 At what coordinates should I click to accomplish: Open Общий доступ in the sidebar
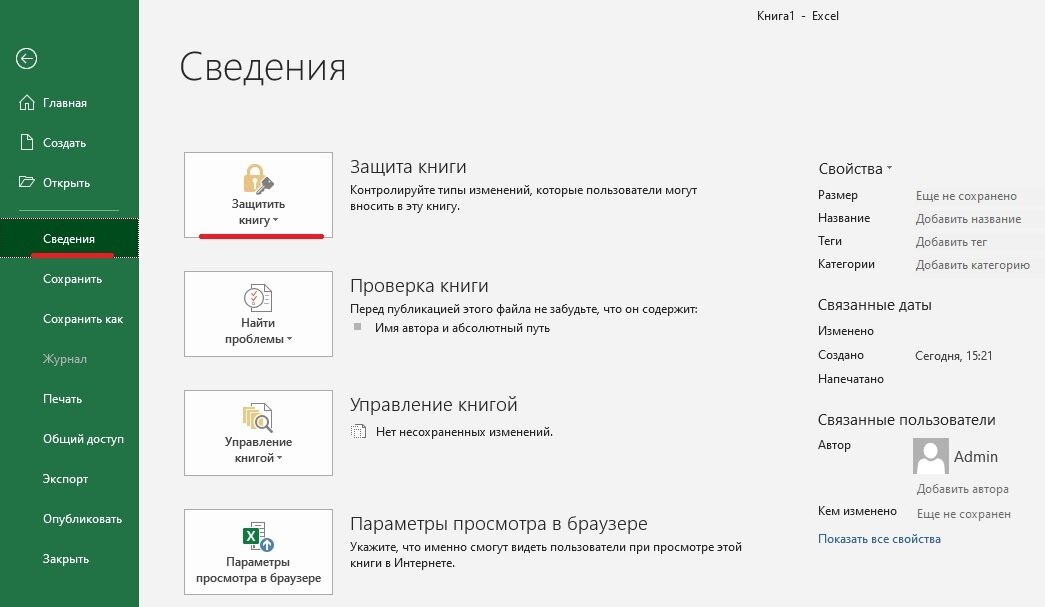click(x=69, y=438)
